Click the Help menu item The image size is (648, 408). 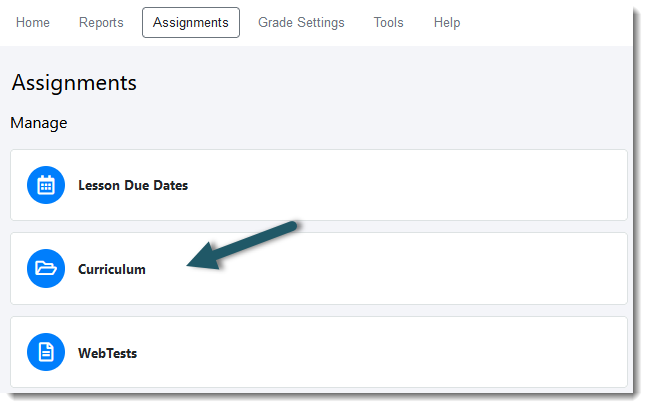tap(447, 22)
